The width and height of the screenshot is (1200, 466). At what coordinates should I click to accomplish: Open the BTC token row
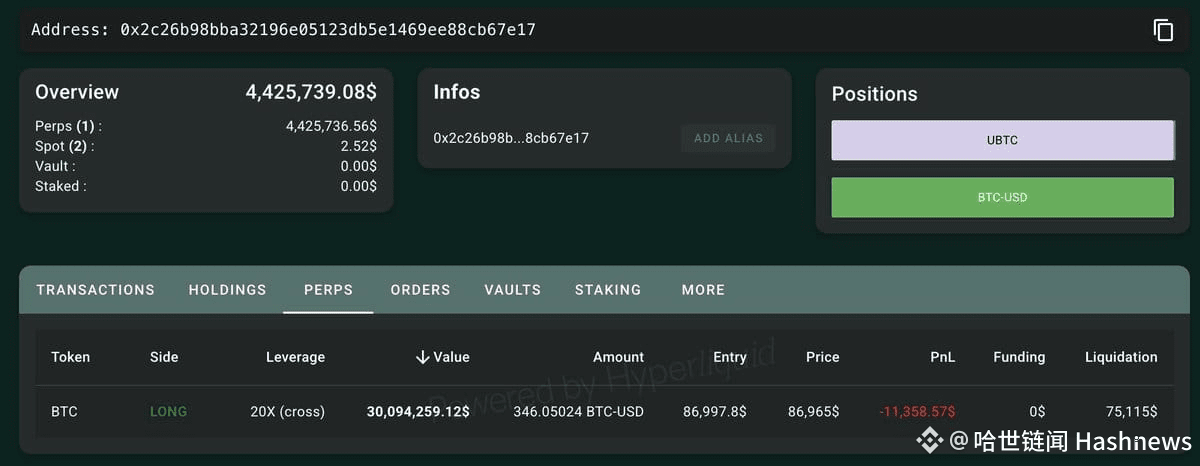(605, 411)
